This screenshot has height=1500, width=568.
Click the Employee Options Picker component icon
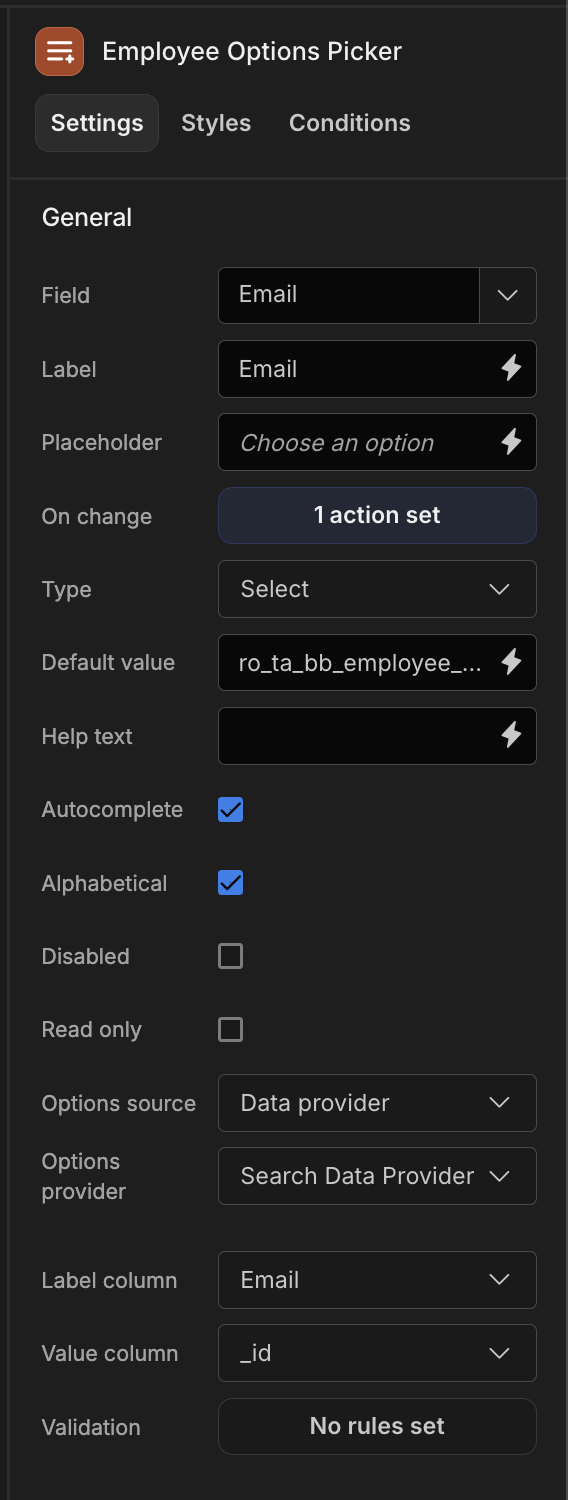59,52
